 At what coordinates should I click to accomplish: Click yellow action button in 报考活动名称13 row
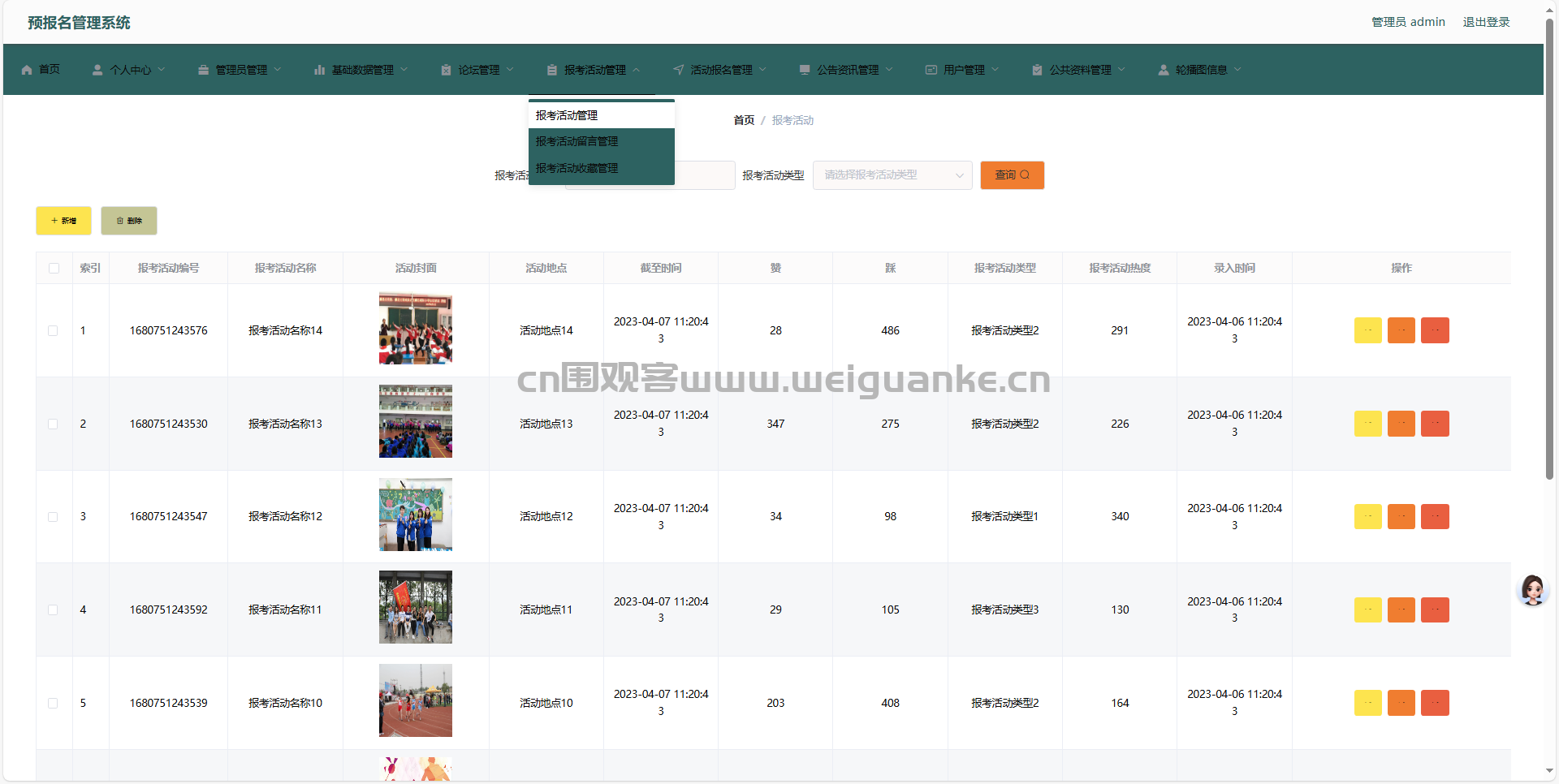point(1367,424)
